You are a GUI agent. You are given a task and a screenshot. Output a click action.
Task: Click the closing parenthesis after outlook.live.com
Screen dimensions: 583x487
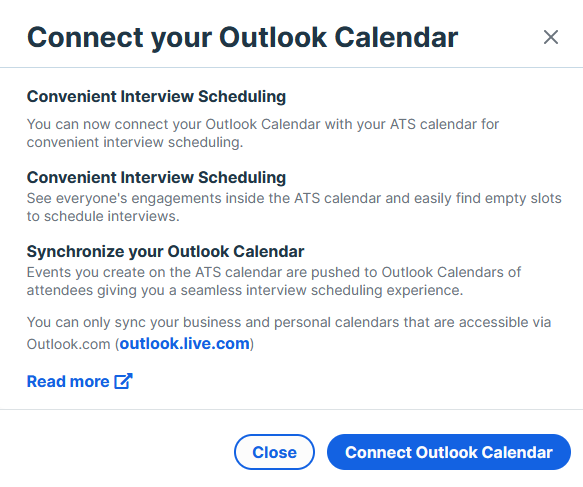coord(252,344)
